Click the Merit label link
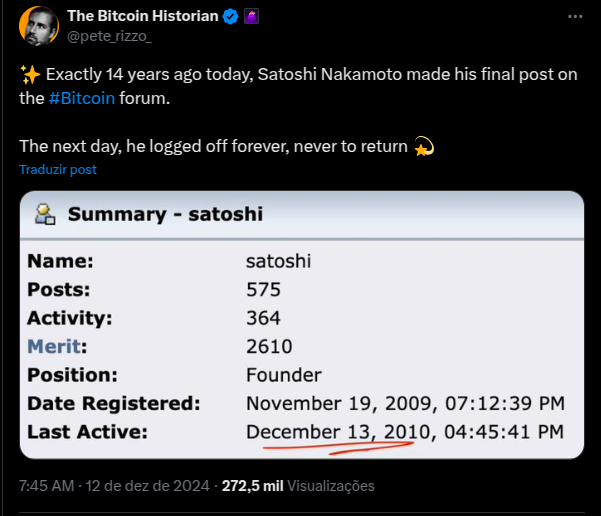The width and height of the screenshot is (601, 516). pos(54,347)
